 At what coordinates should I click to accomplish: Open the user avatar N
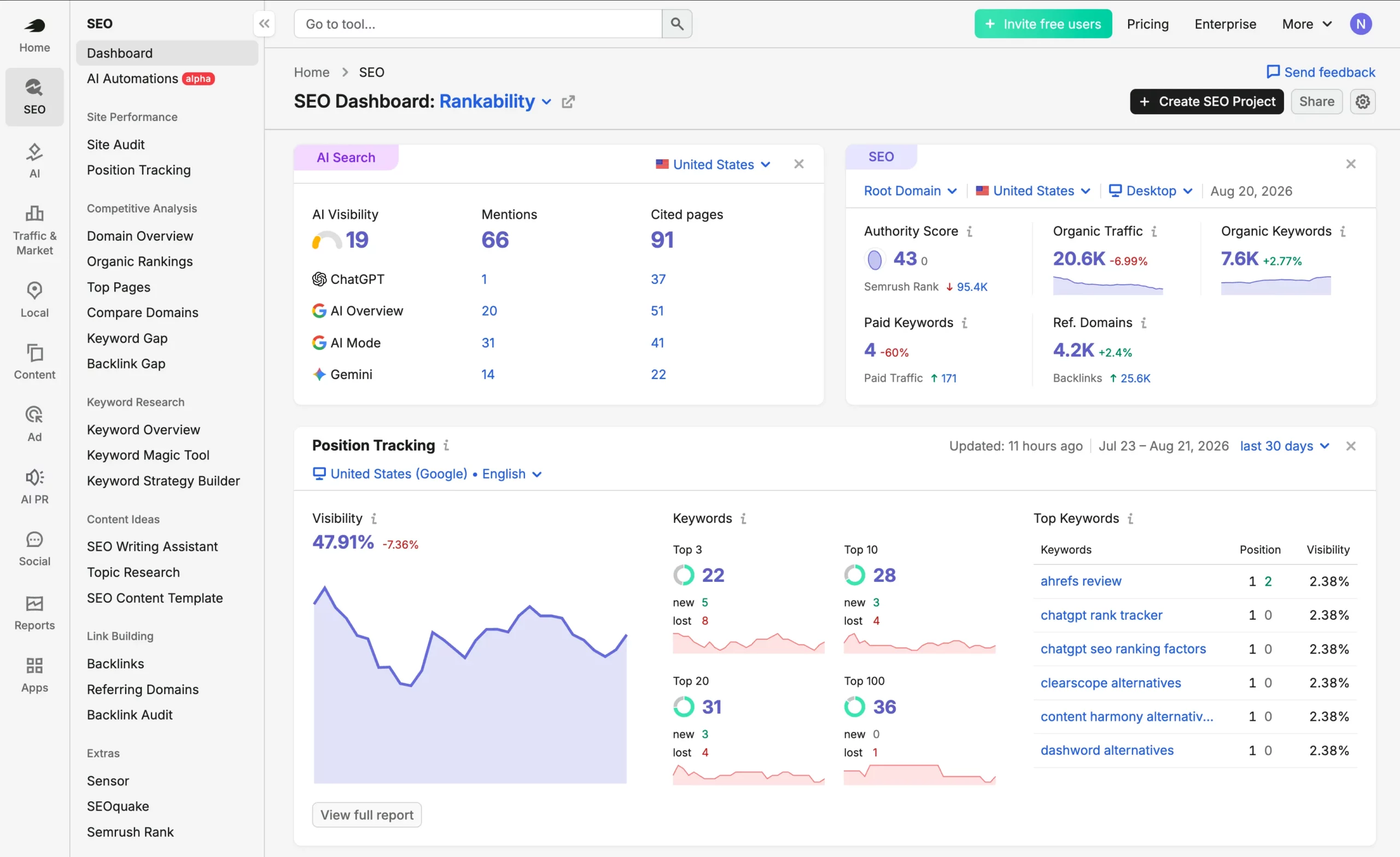(1361, 24)
